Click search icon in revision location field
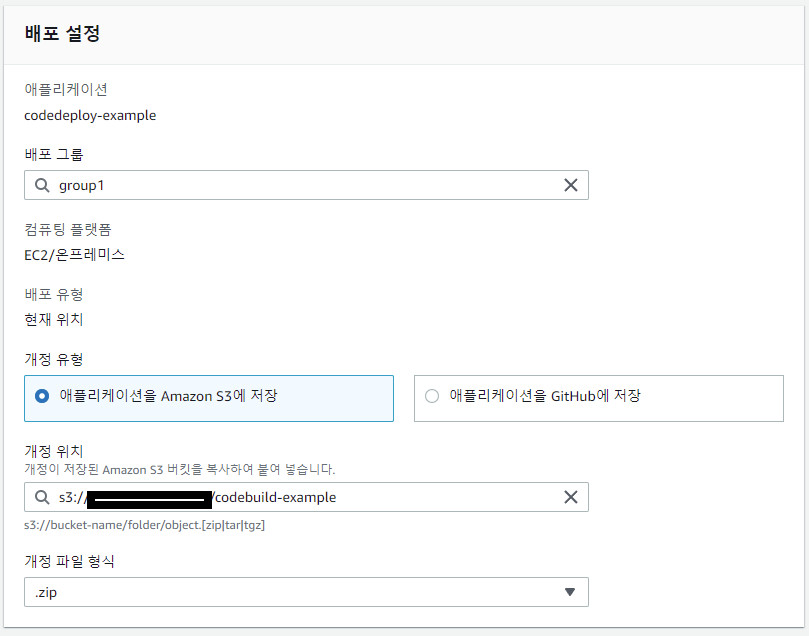The width and height of the screenshot is (809, 636). coord(42,497)
